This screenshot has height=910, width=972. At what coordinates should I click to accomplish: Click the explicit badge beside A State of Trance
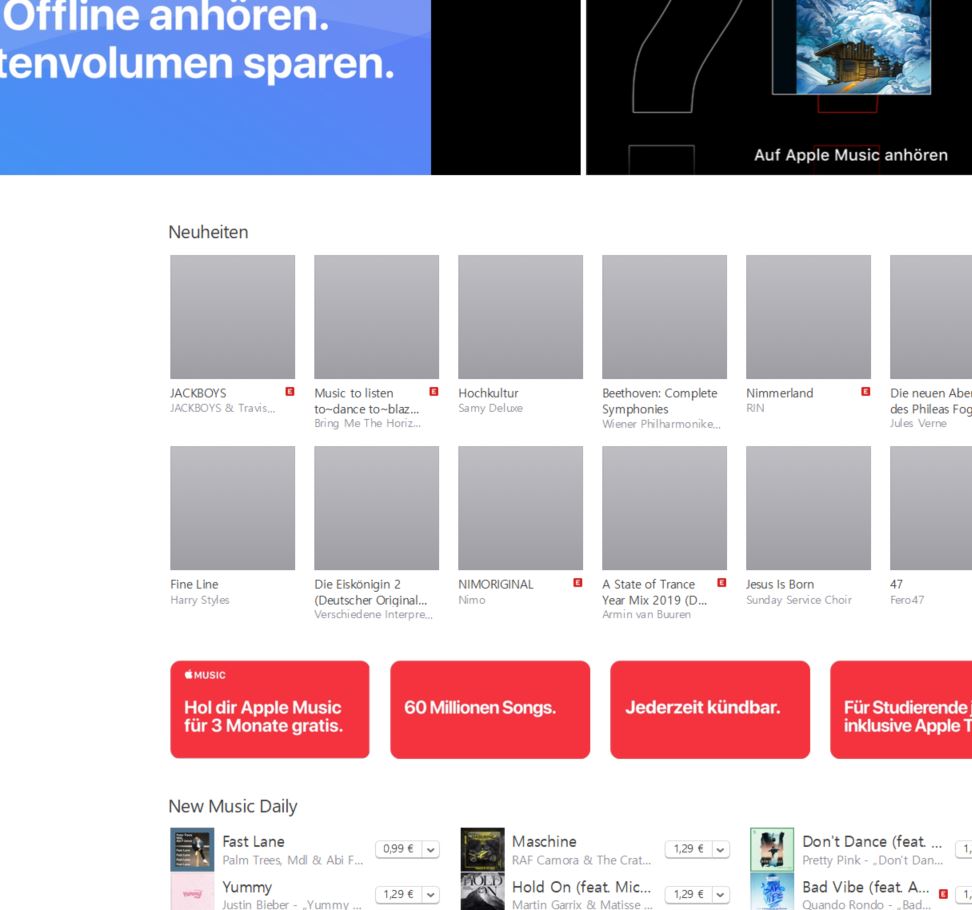(x=722, y=582)
